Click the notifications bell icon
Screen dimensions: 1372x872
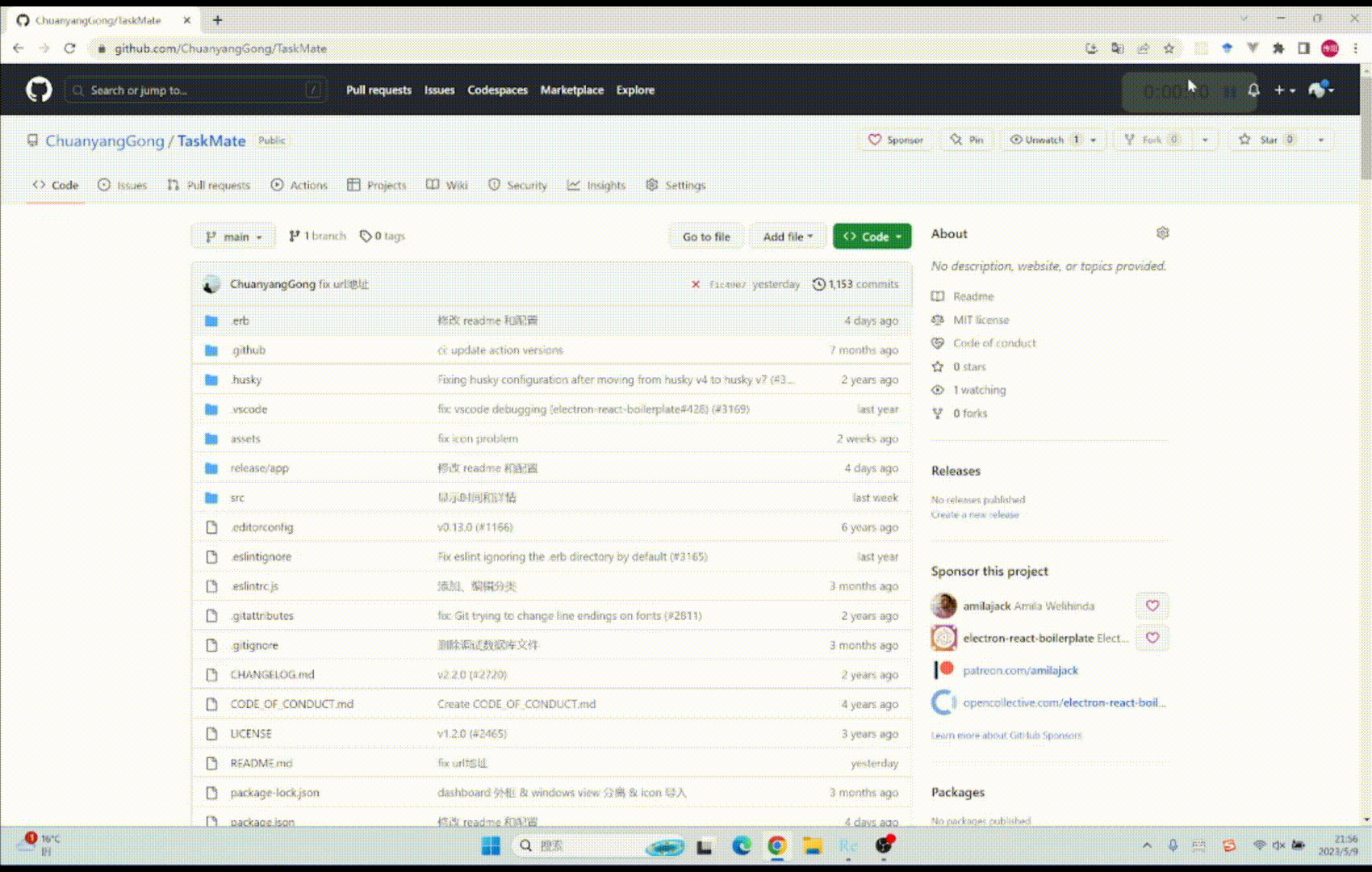pyautogui.click(x=1253, y=90)
